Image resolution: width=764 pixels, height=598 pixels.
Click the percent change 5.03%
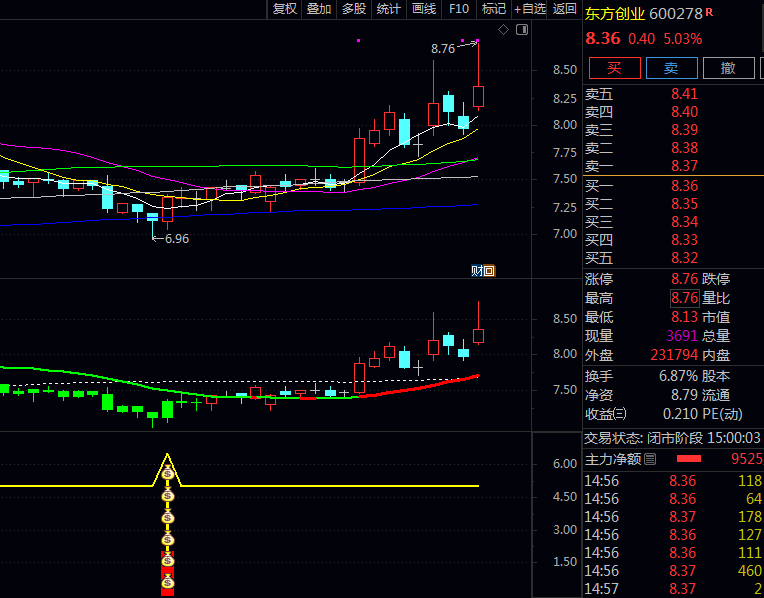click(683, 39)
